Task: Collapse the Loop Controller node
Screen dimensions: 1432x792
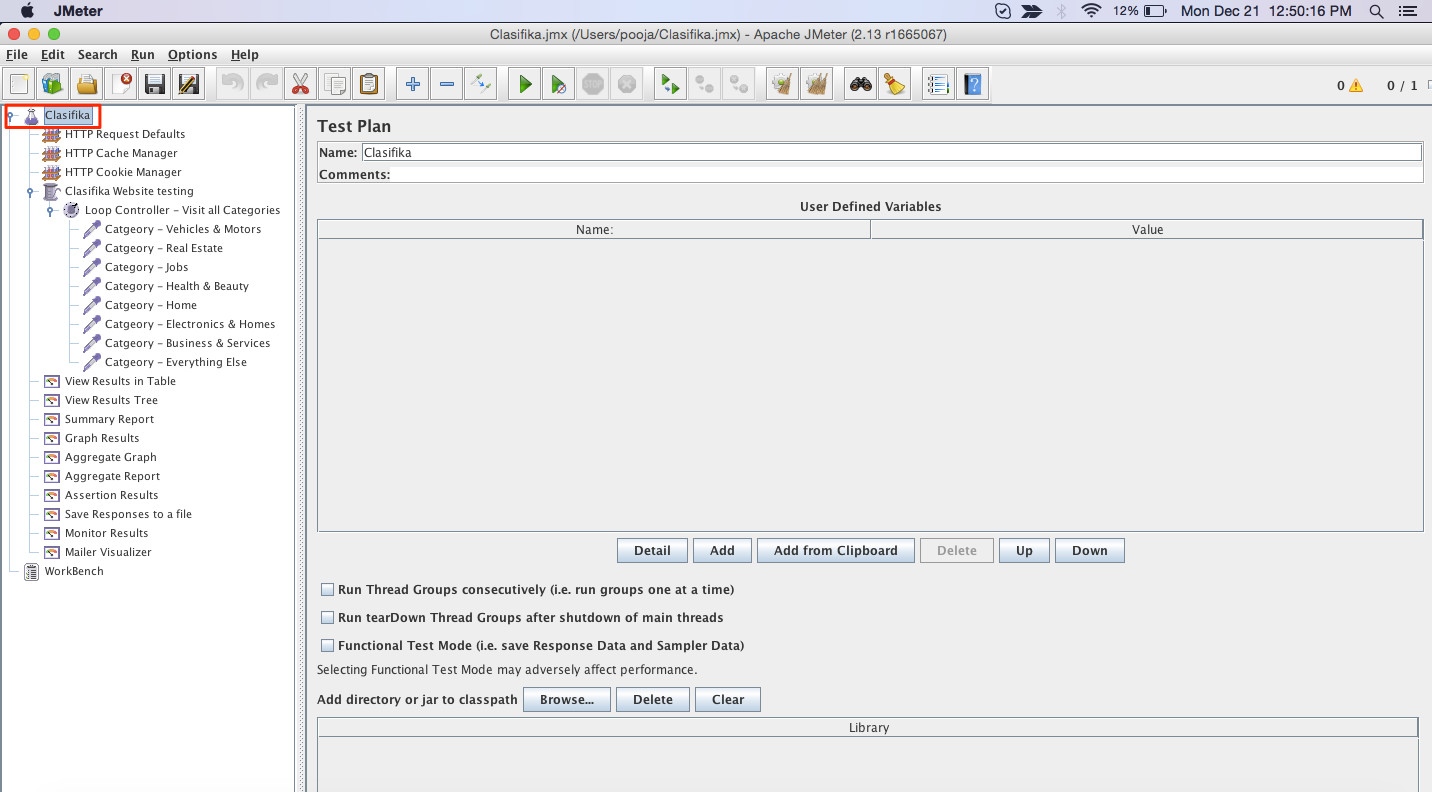Action: [51, 211]
